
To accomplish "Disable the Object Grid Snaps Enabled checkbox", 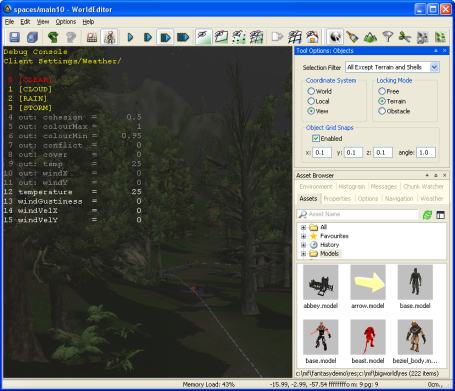I will click(x=315, y=138).
